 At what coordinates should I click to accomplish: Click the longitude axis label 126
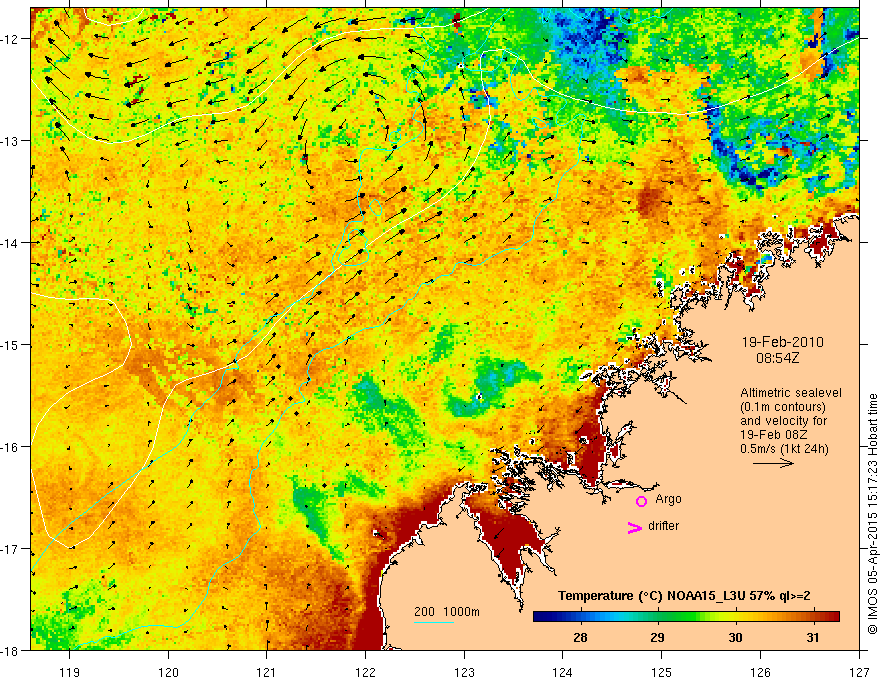[x=760, y=672]
